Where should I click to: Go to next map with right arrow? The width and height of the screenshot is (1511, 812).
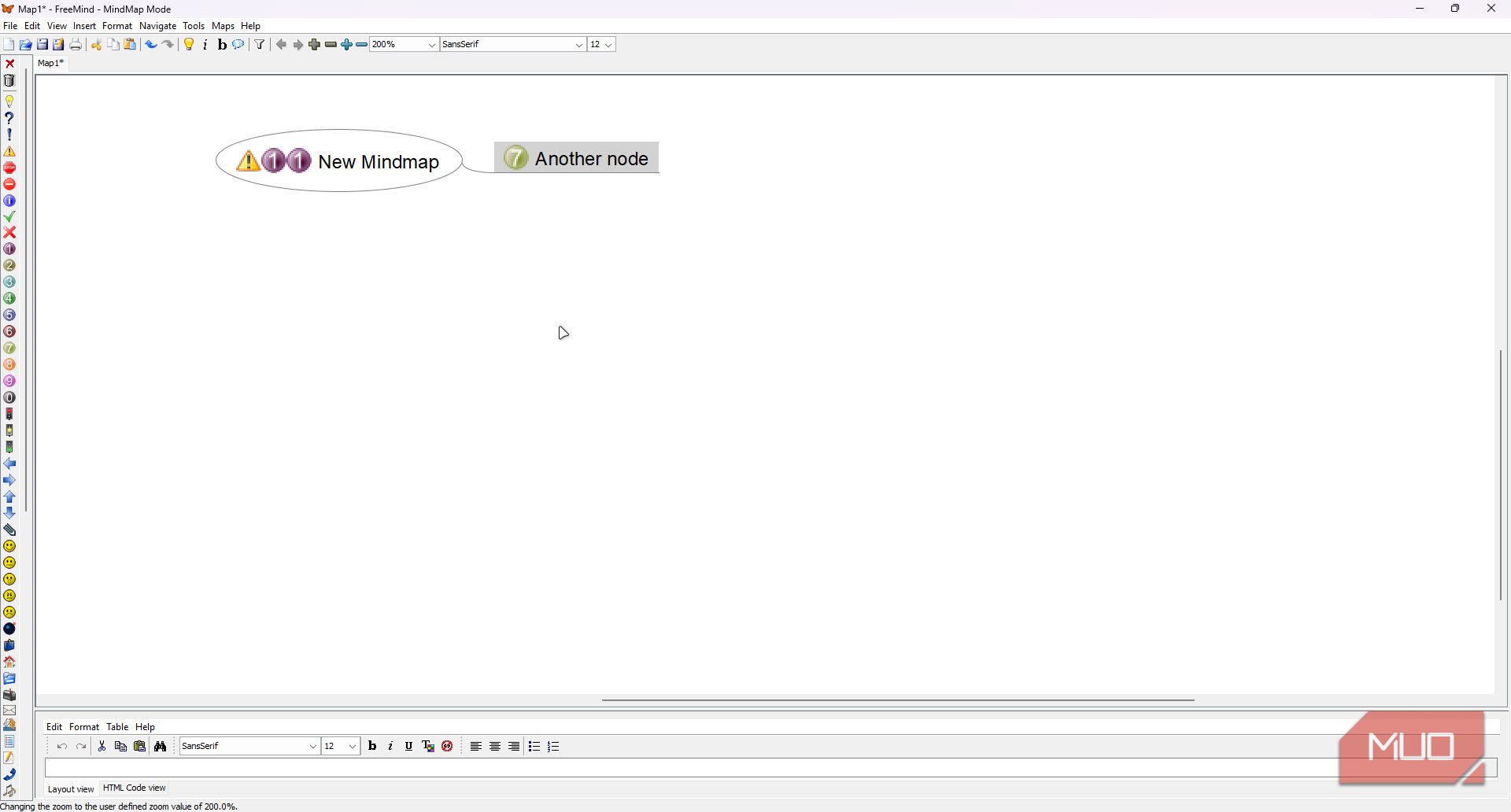click(x=297, y=45)
